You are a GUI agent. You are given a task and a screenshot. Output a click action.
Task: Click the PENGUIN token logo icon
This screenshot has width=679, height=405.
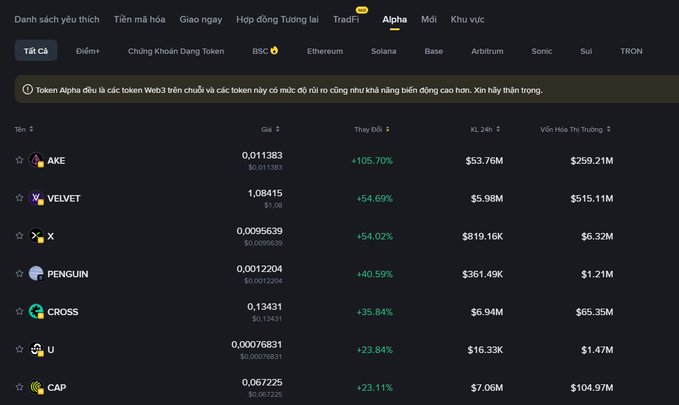pyautogui.click(x=36, y=274)
